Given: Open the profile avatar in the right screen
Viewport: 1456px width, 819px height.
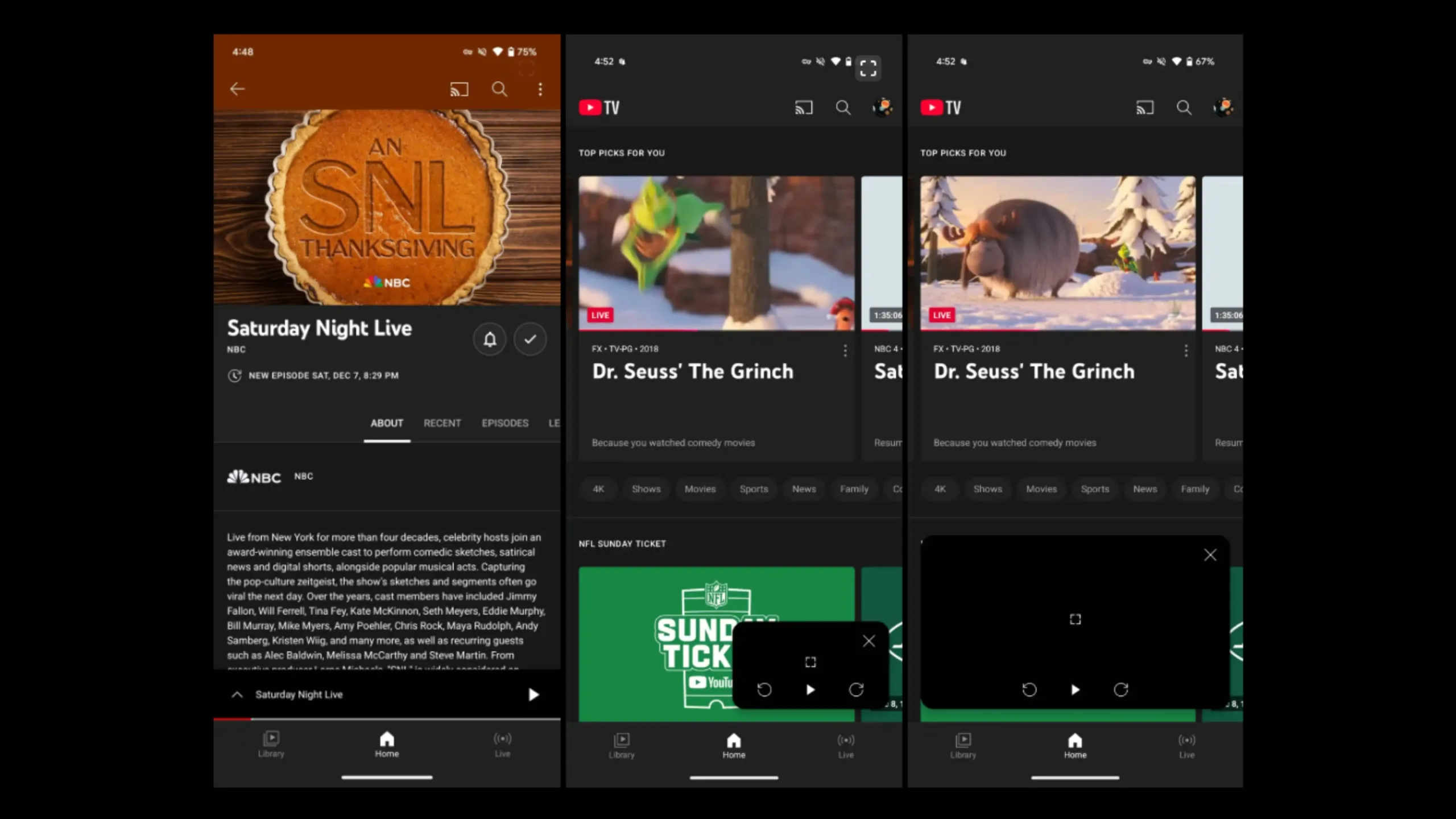Looking at the screenshot, I should click(x=1223, y=107).
